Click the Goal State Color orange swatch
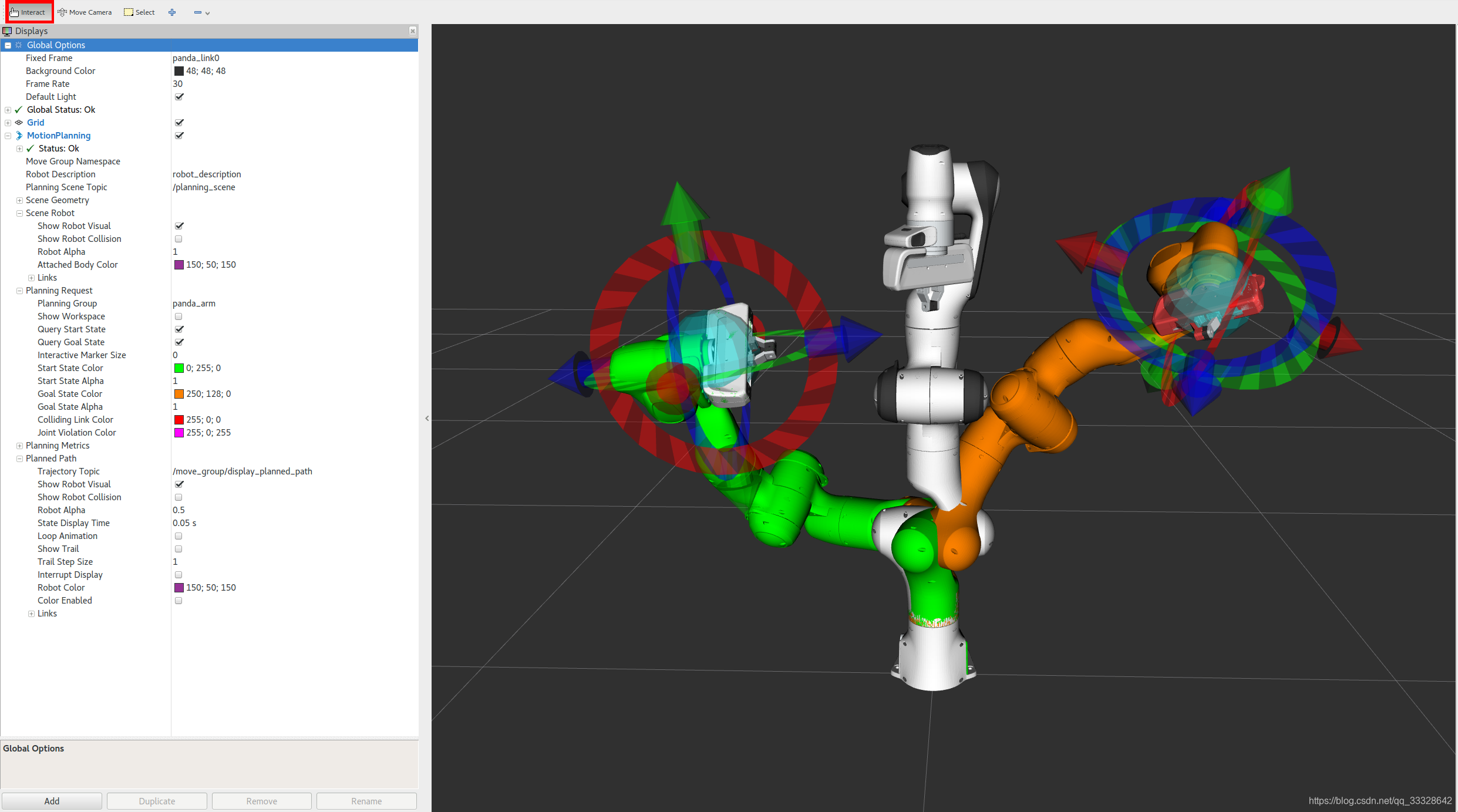Viewport: 1458px width, 812px height. 179,394
